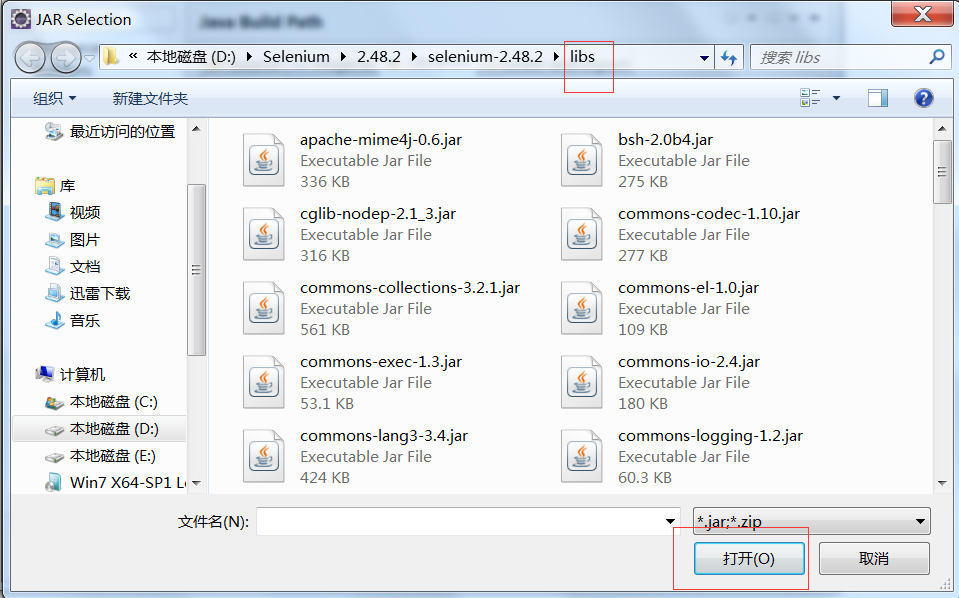Image resolution: width=959 pixels, height=598 pixels.
Task: Click the refresh icon next to address bar
Action: (728, 57)
